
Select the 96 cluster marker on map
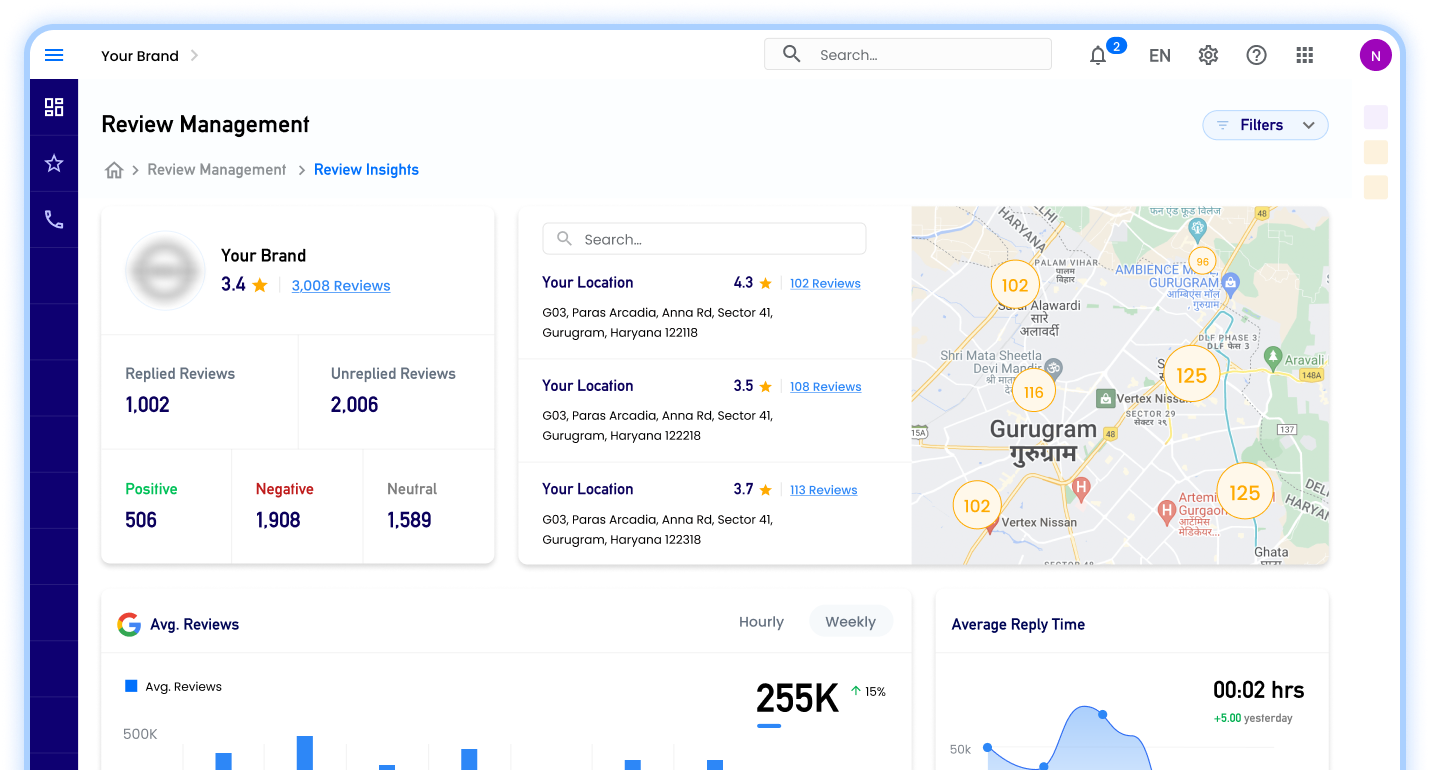click(1202, 262)
